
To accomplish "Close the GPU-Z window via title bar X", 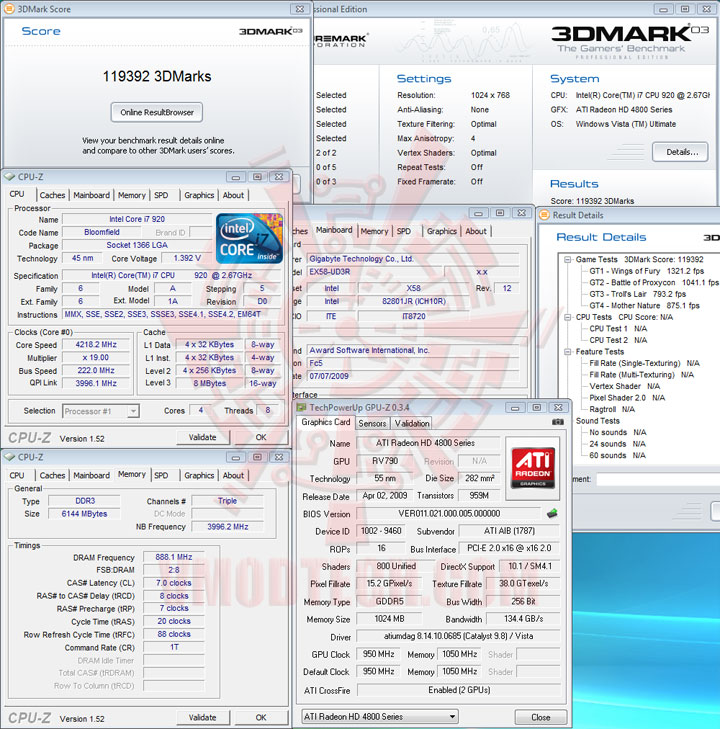I will [558, 408].
